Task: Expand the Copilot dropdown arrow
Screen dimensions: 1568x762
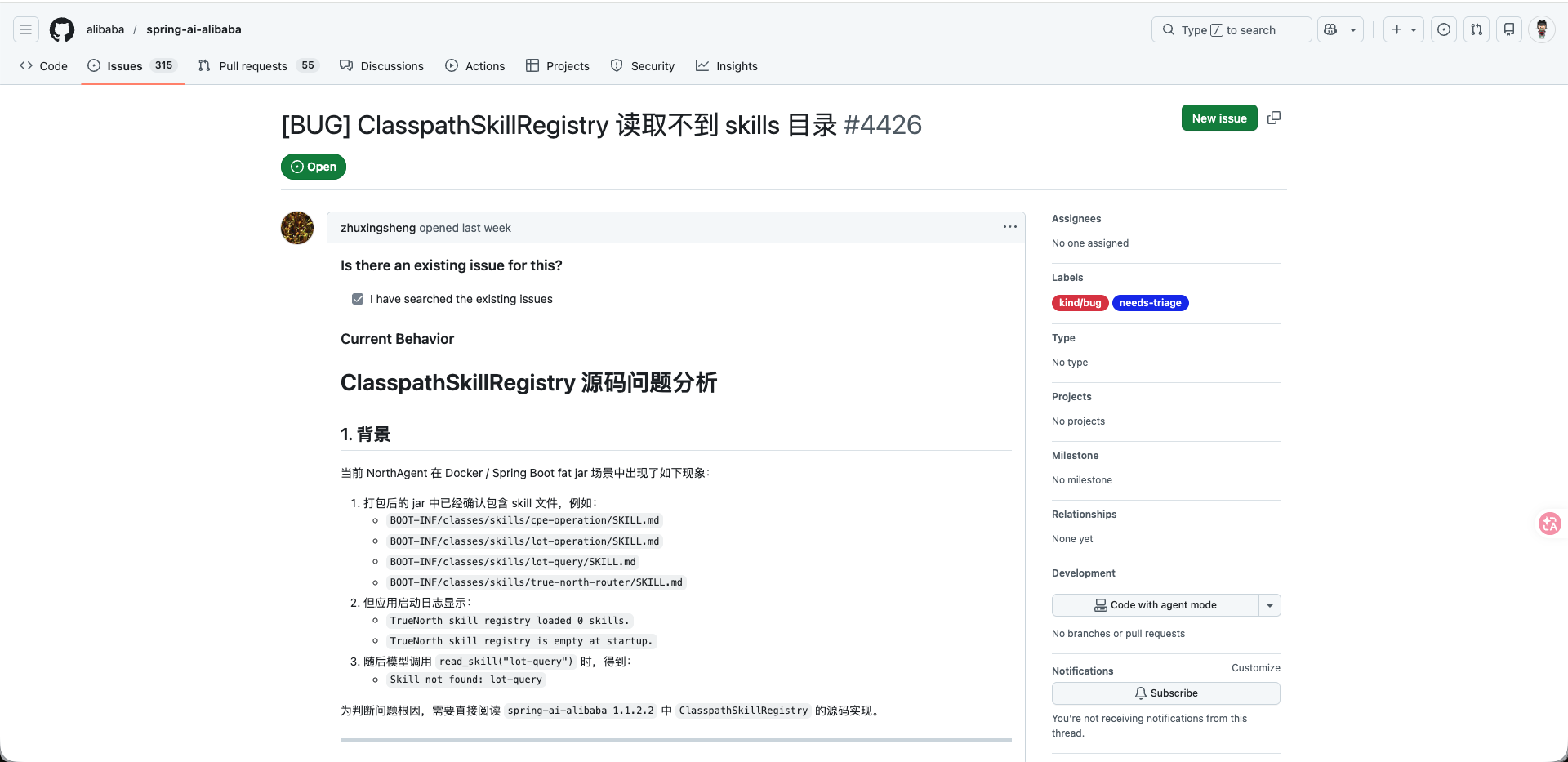Action: pyautogui.click(x=1353, y=30)
